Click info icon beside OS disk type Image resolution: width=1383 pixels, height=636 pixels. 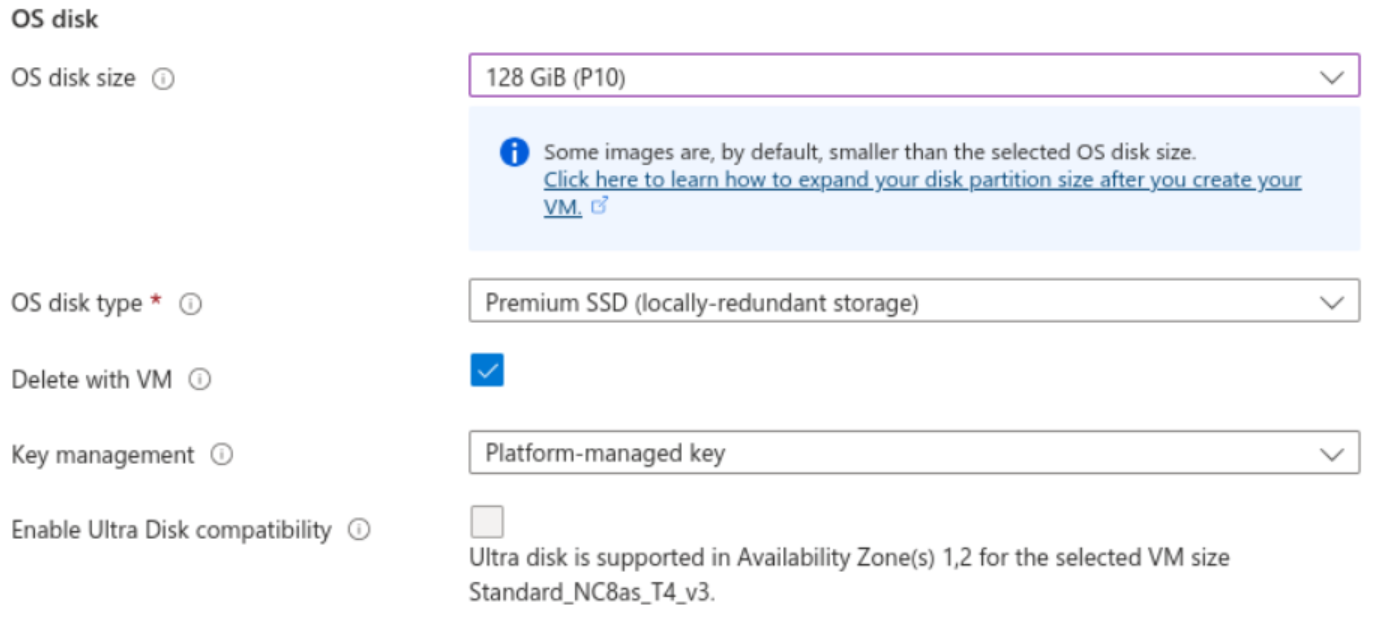point(190,304)
